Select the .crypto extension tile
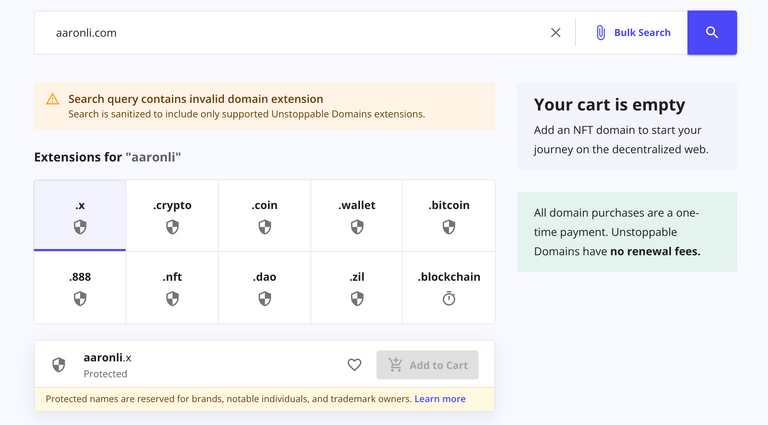The height and width of the screenshot is (425, 768). 172,215
